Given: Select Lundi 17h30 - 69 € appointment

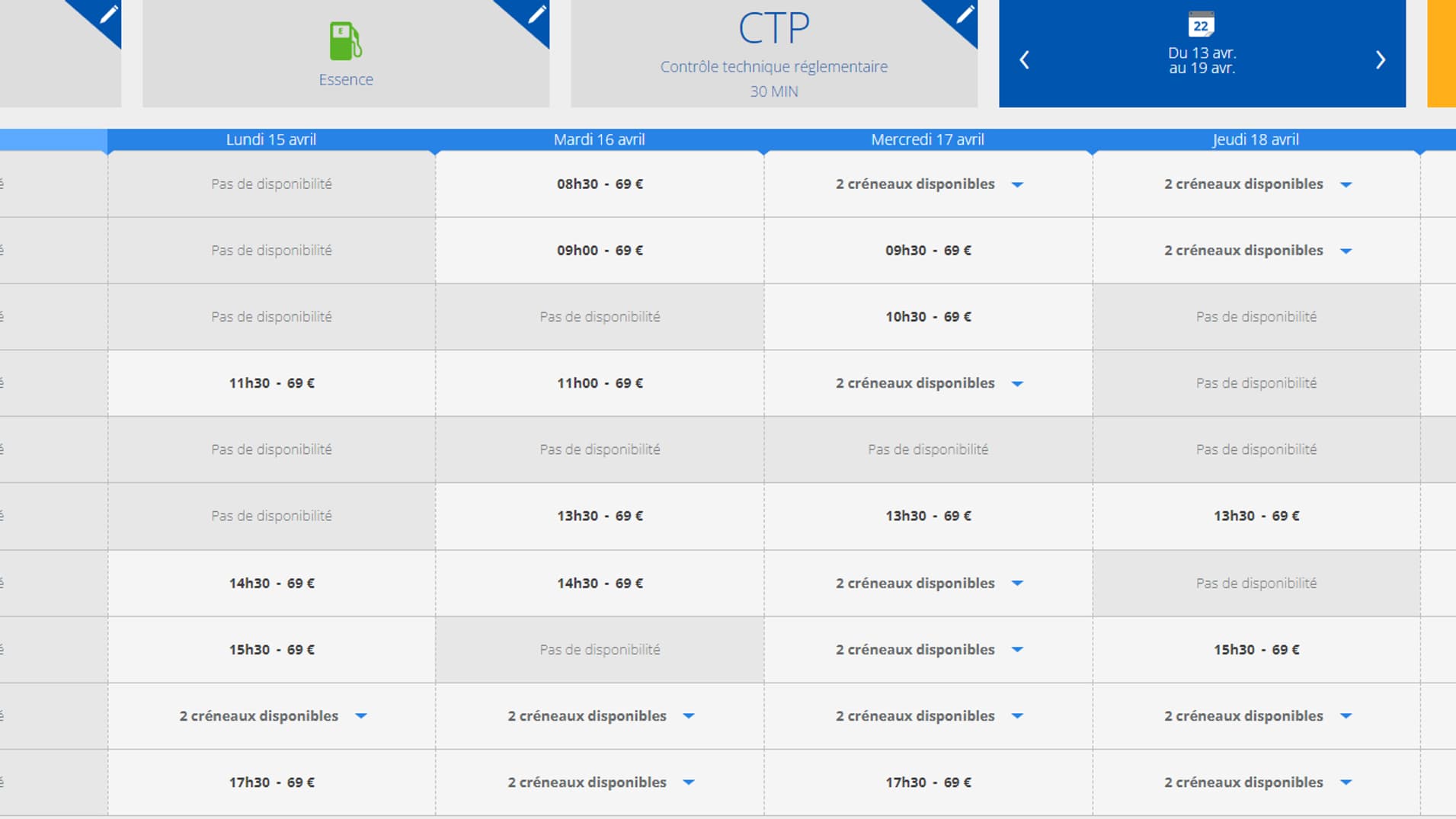Looking at the screenshot, I should (271, 782).
